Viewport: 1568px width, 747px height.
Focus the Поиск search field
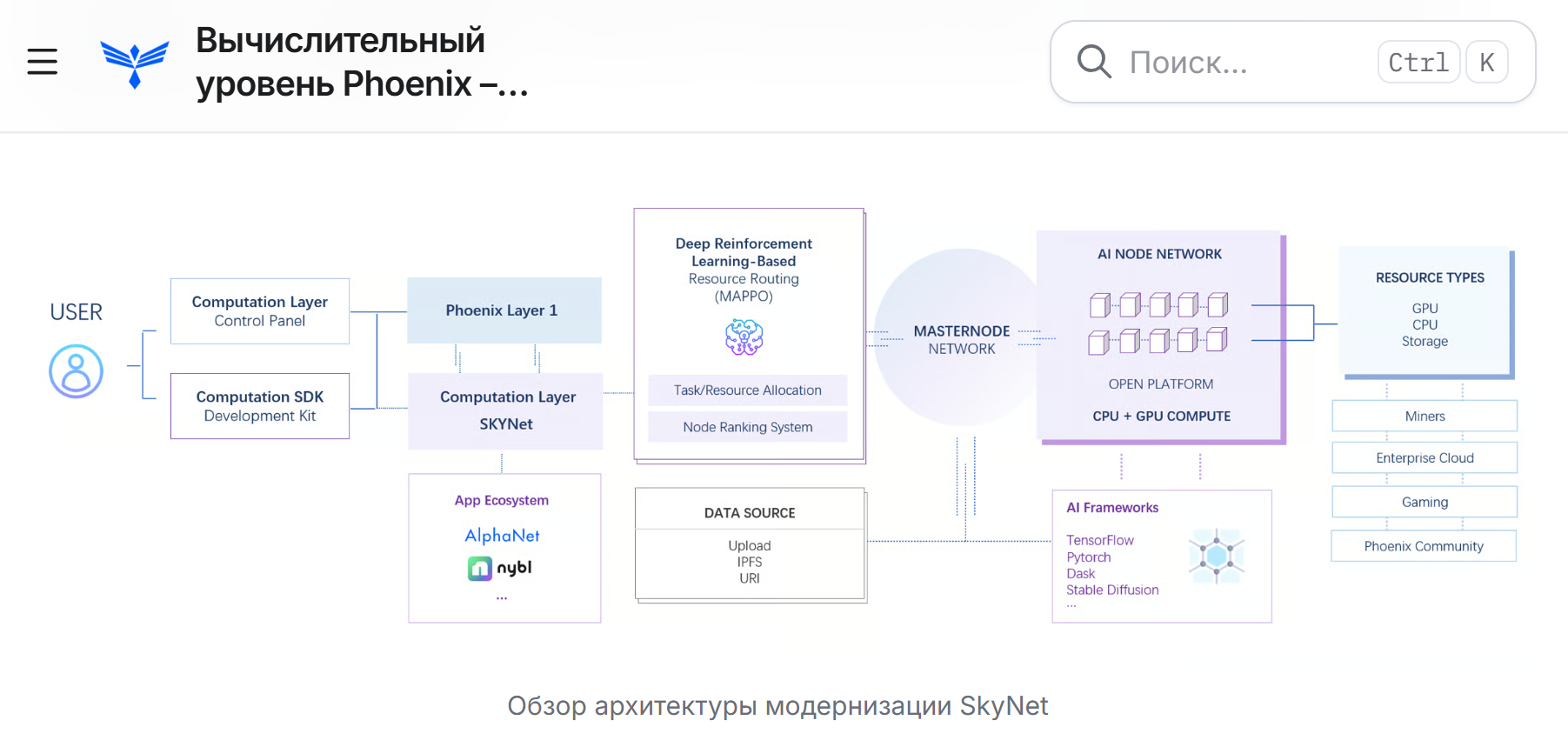point(1292,62)
